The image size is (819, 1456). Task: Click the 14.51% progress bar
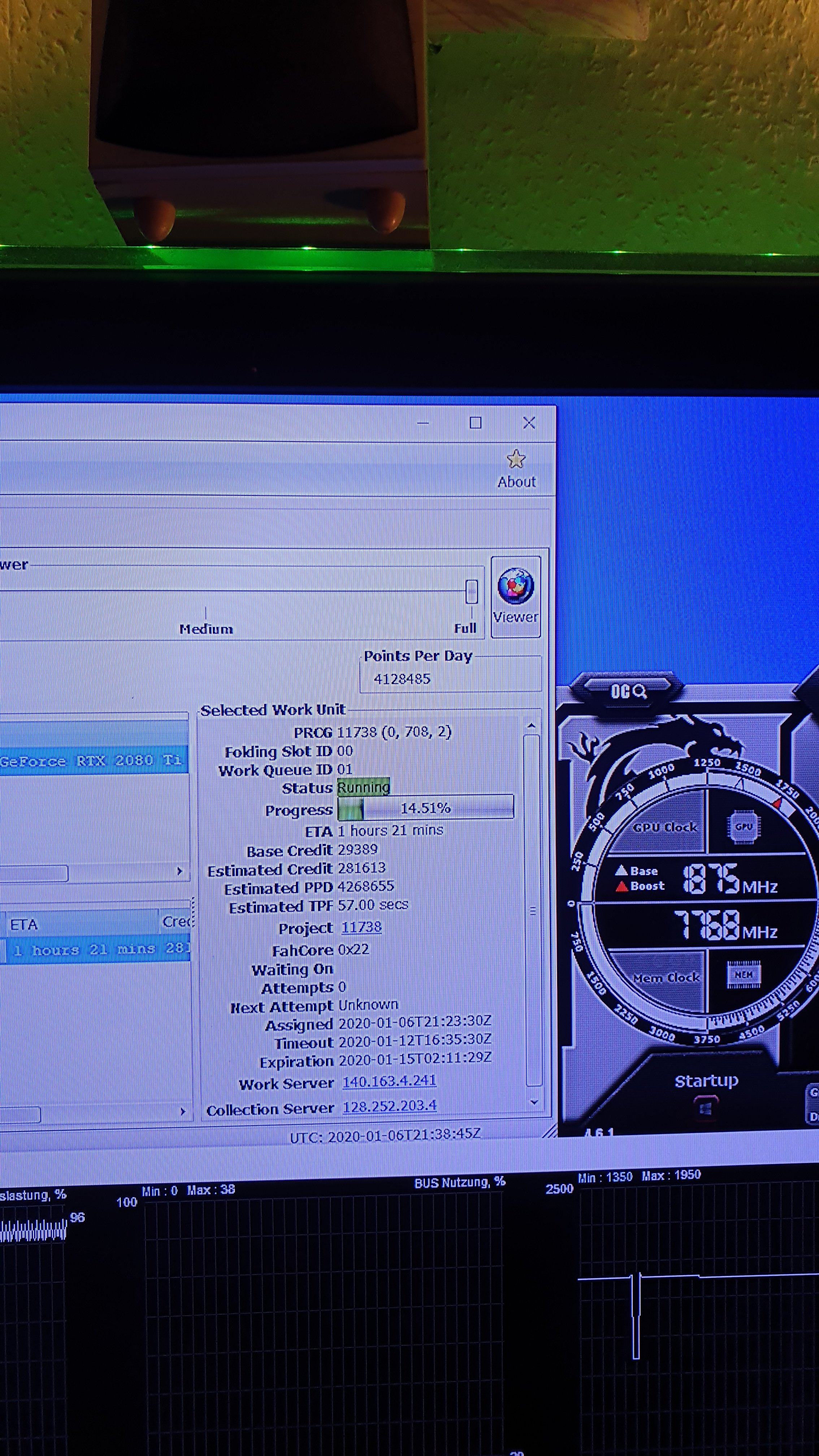click(426, 808)
